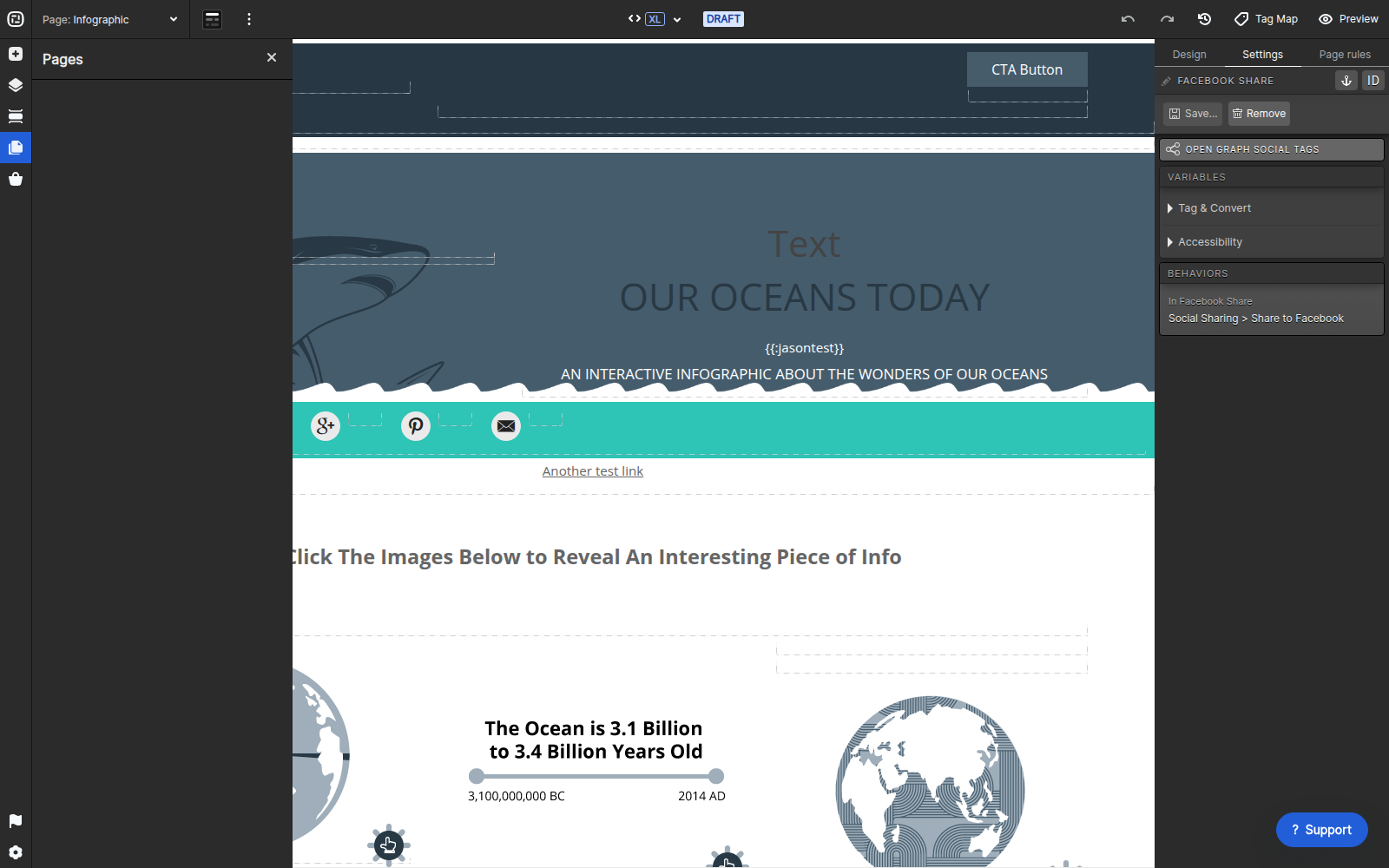Click the shopping basket sidebar icon

pos(16,179)
